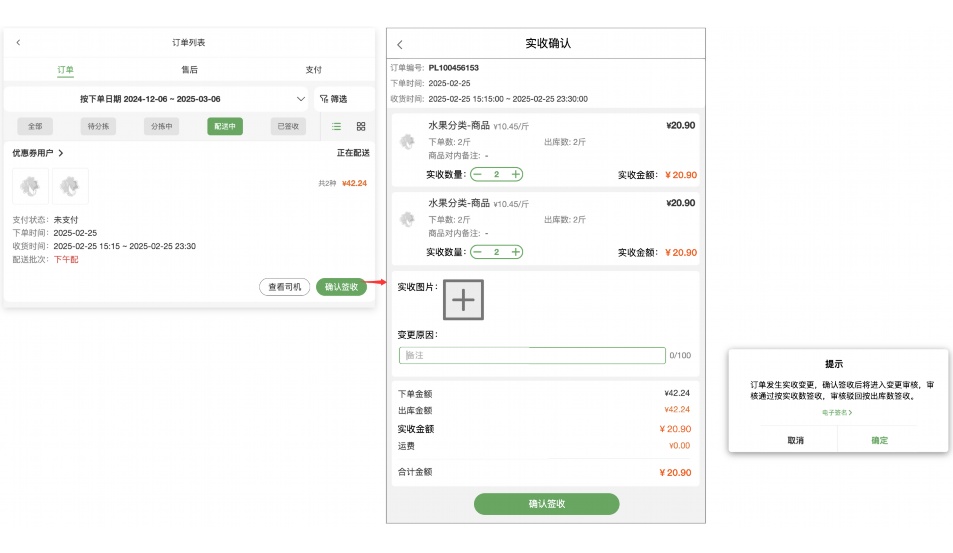Viewport: 953px width, 553px height.
Task: Focus the 变更原因 remark input field
Action: pyautogui.click(x=531, y=355)
